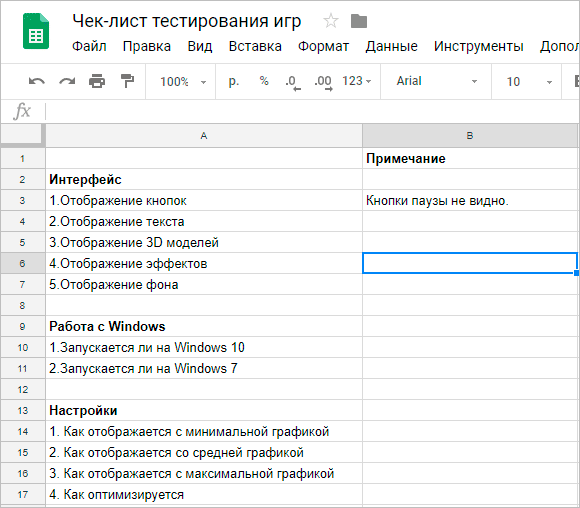
Task: Select cell Примечание
Action: pos(470,159)
